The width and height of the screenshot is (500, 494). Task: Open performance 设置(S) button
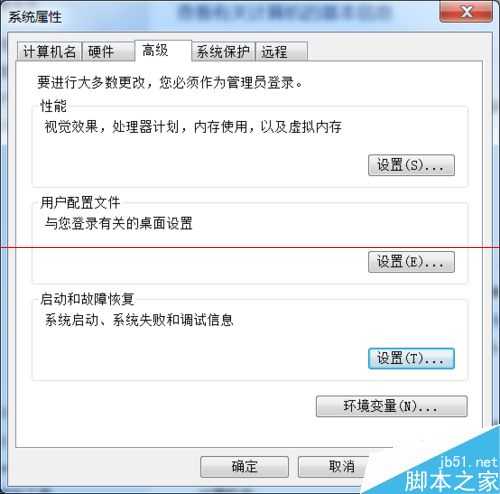click(x=411, y=165)
